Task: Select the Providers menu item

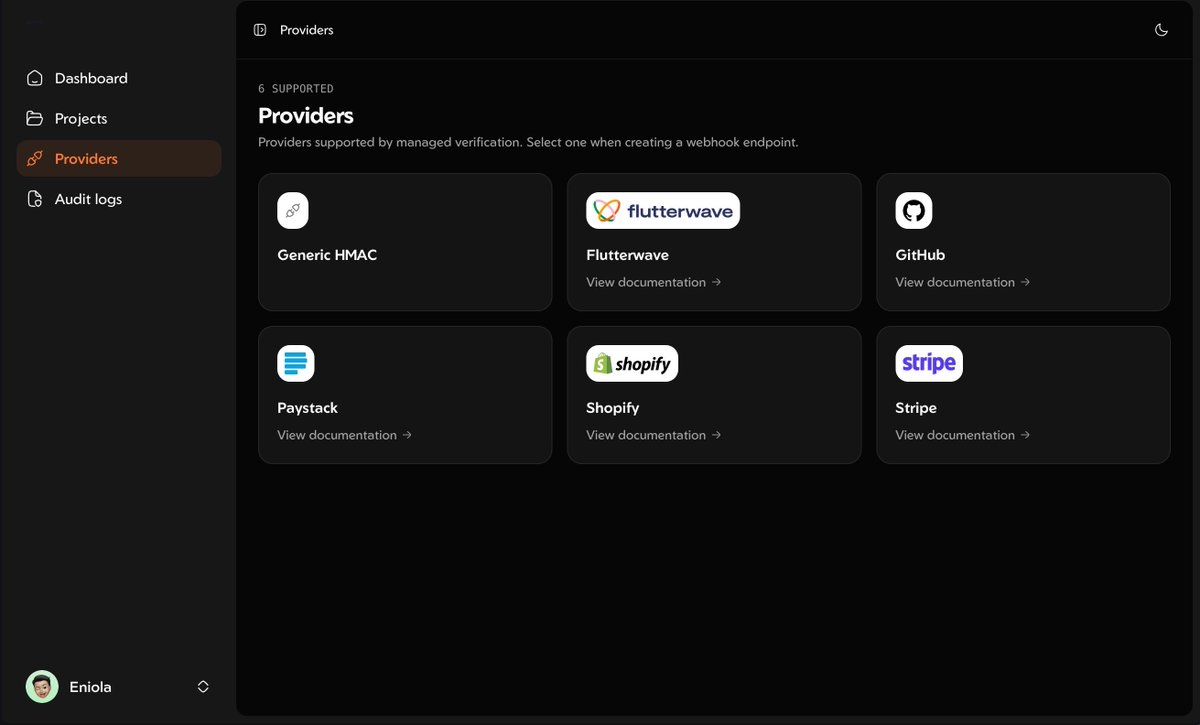Action: point(119,159)
